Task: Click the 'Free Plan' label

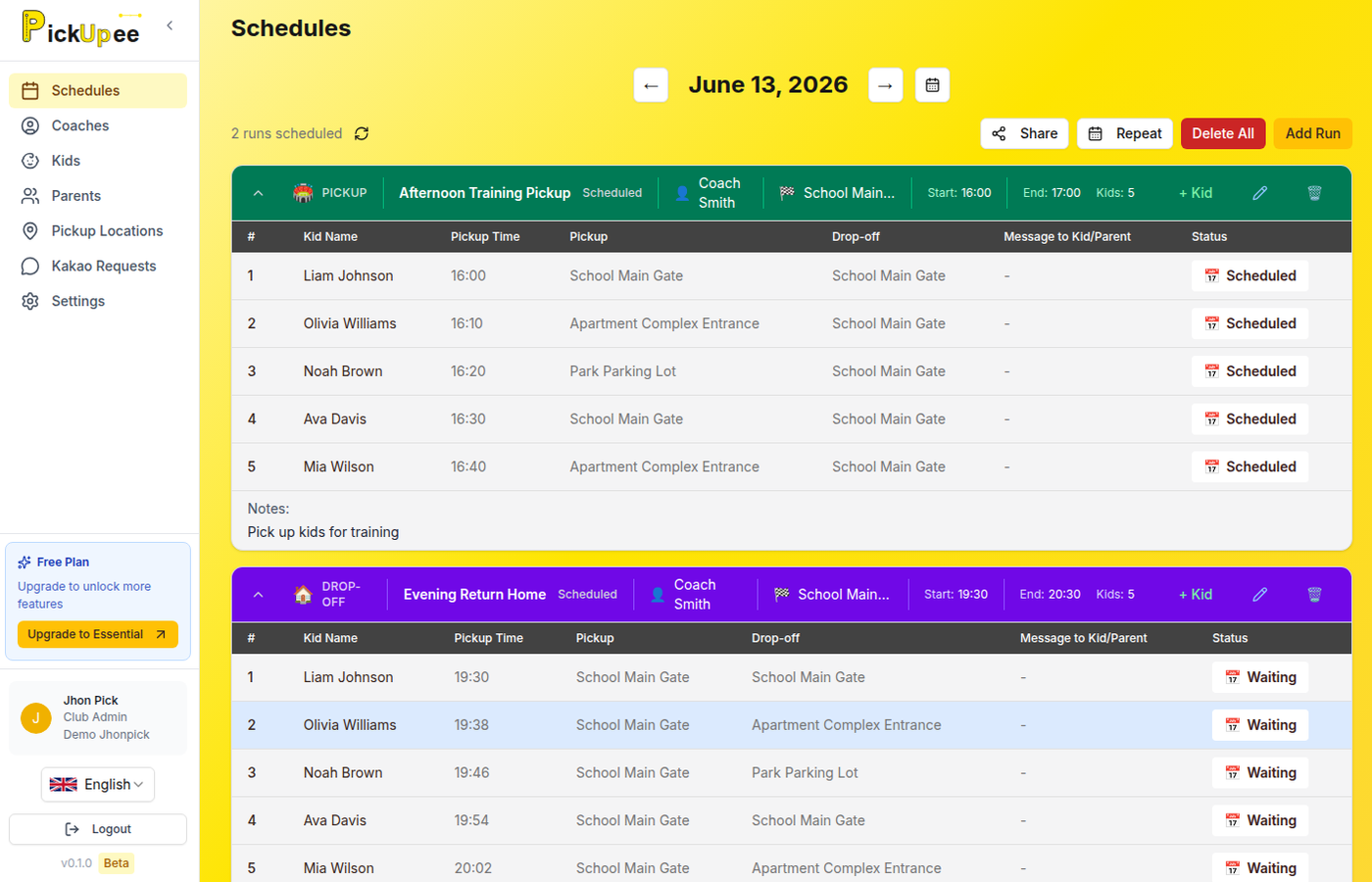Action: point(63,563)
